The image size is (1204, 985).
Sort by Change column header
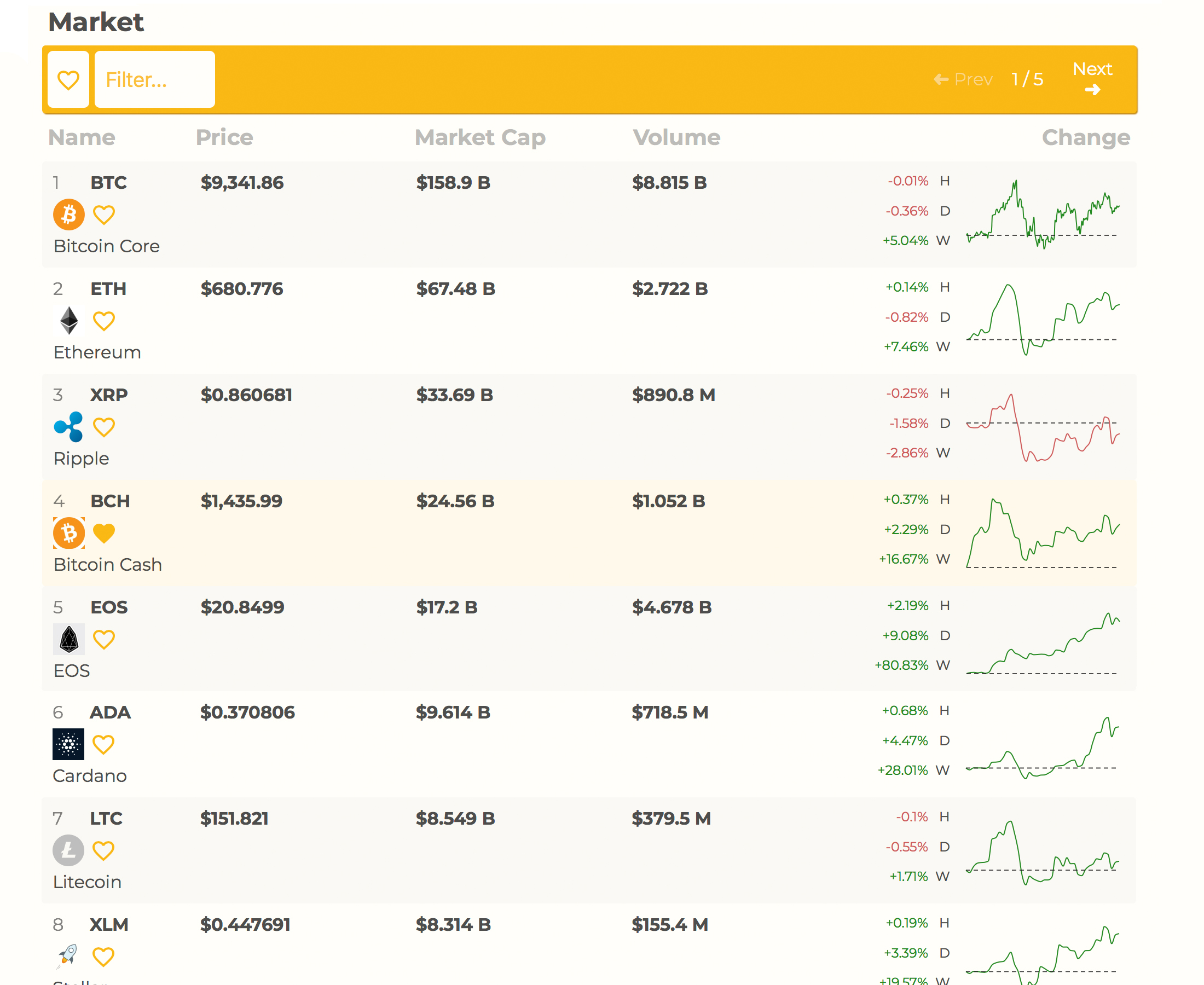[x=1086, y=138]
